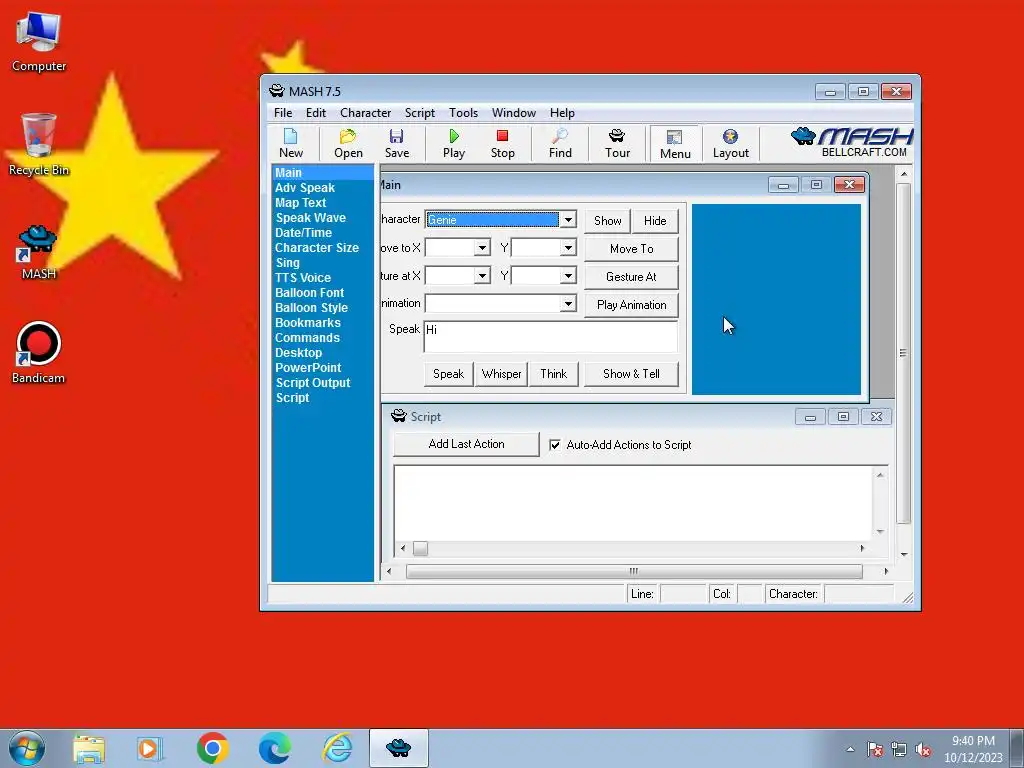Screen dimensions: 1024x768
Task: Toggle the Menu toolbar button
Action: point(675,144)
